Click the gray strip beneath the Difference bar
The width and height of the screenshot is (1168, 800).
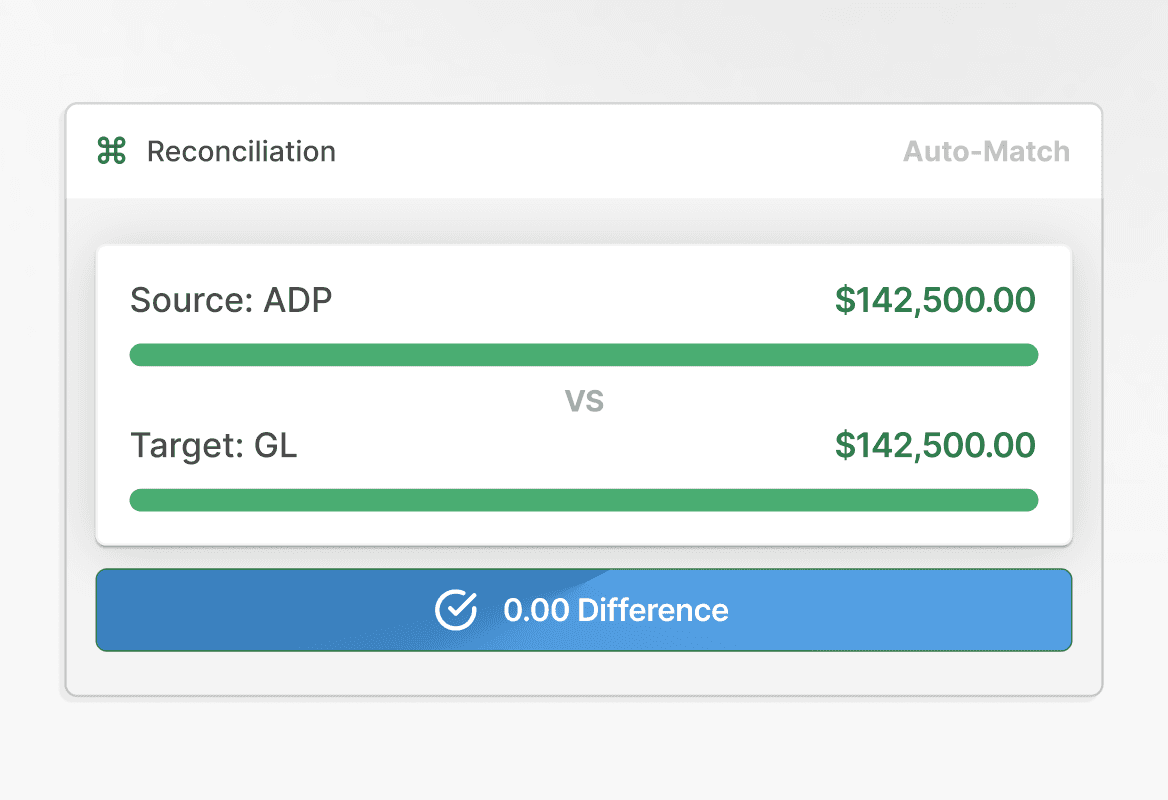584,672
